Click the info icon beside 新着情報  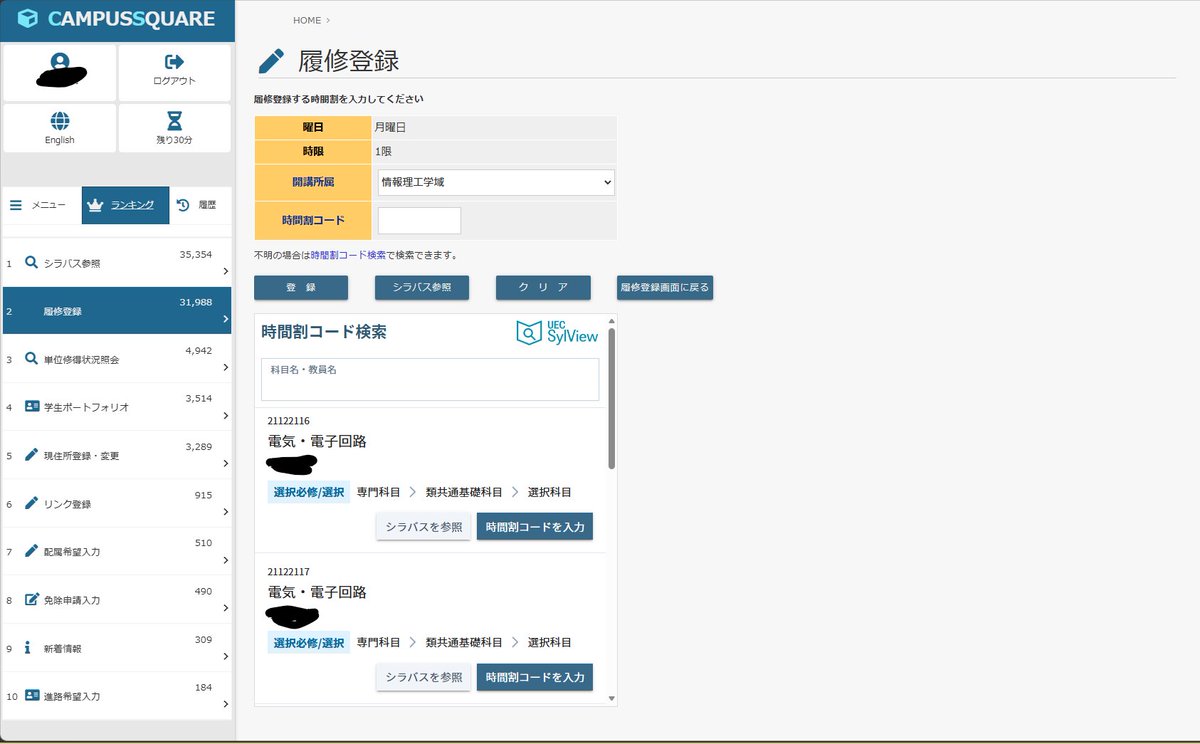28,647
